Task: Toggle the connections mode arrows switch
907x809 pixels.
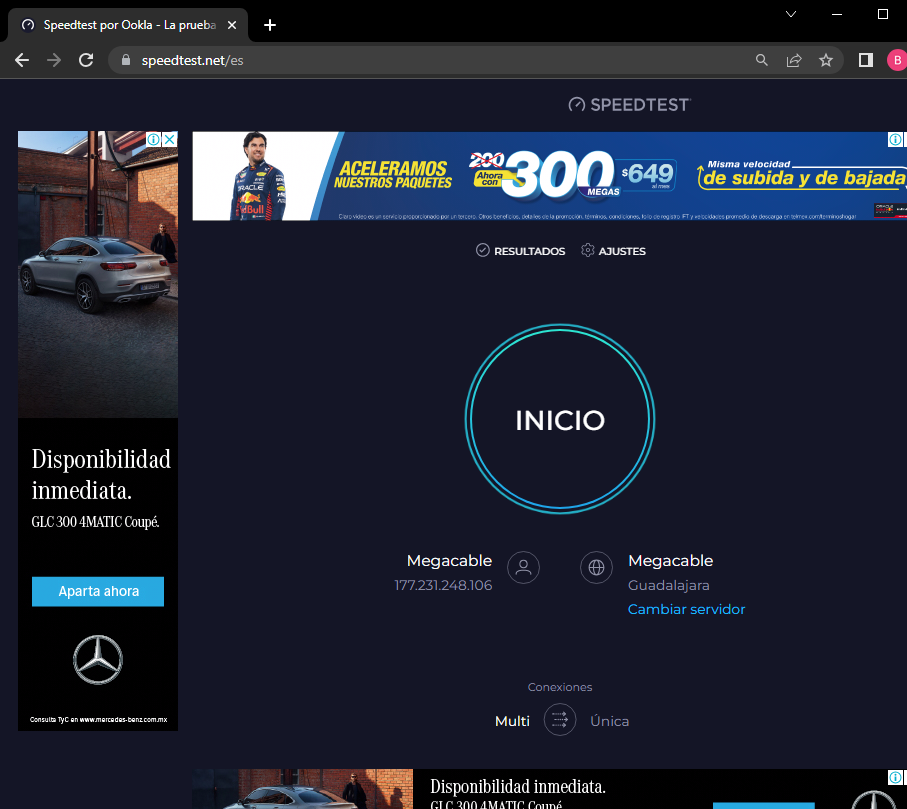Action: point(560,719)
